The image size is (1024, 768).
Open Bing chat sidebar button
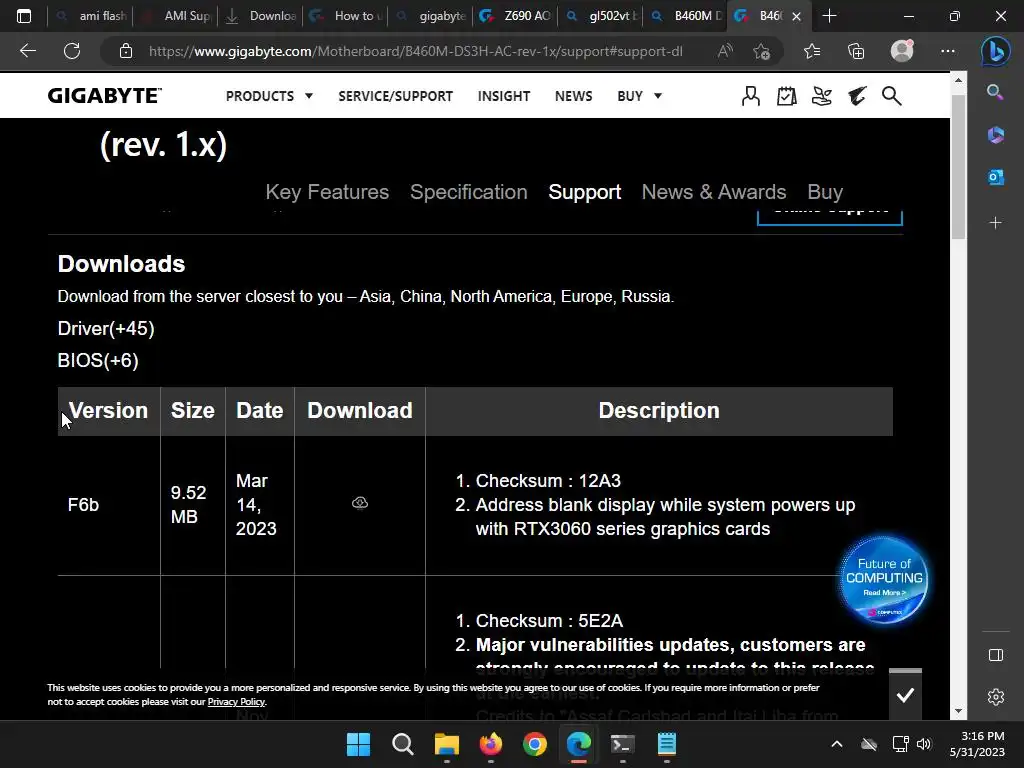(995, 52)
